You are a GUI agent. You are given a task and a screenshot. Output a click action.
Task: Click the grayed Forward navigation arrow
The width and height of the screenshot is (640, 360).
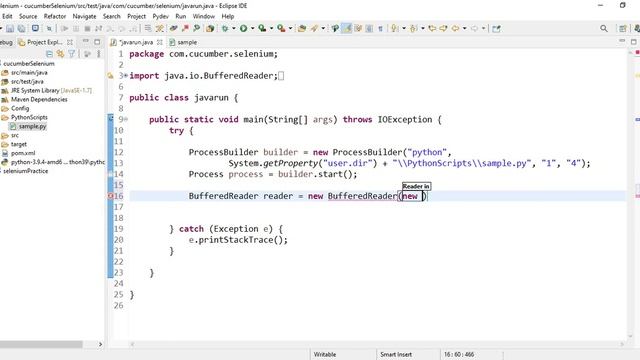click(x=474, y=29)
